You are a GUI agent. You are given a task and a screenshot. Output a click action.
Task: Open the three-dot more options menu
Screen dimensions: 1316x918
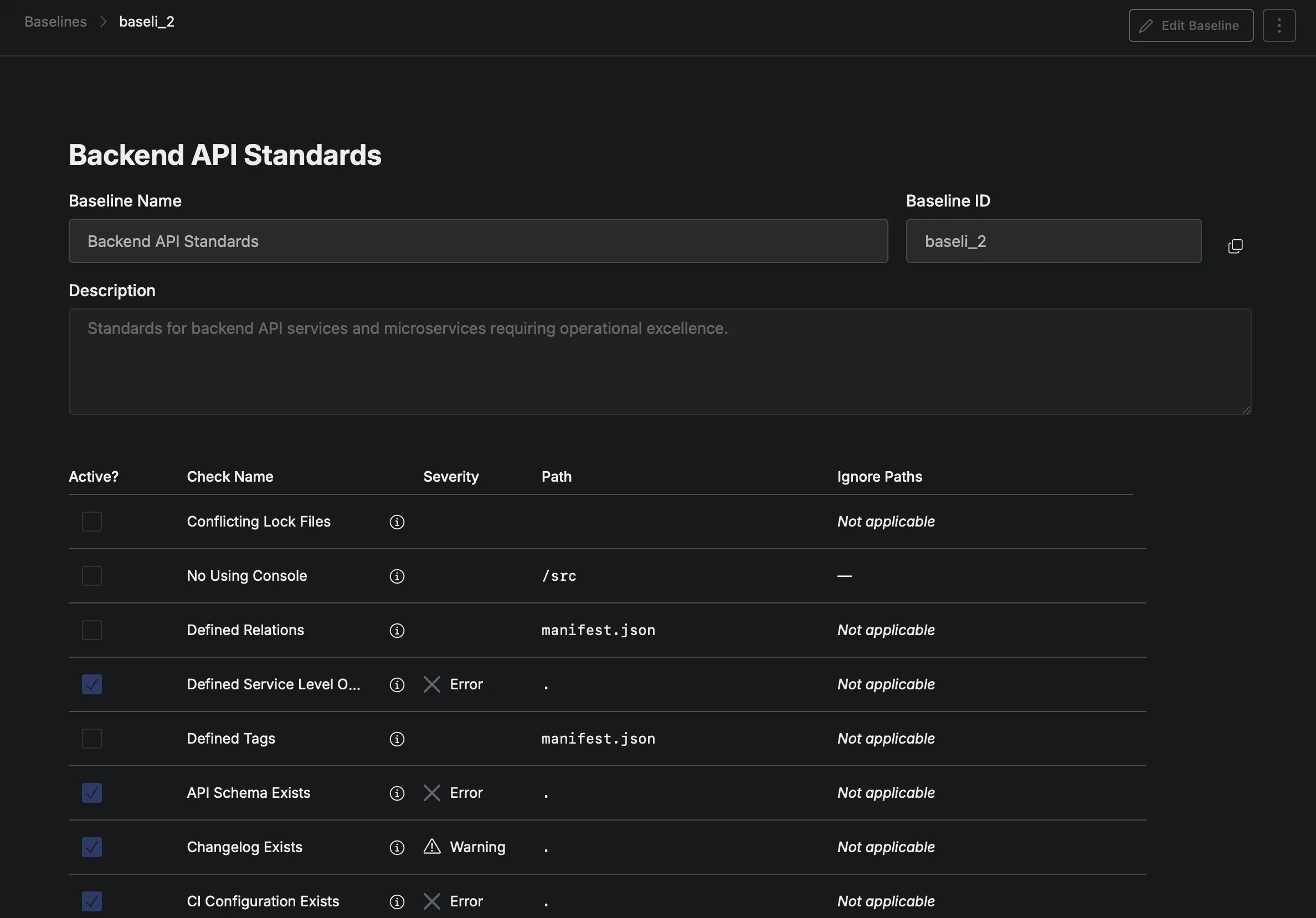coord(1279,25)
